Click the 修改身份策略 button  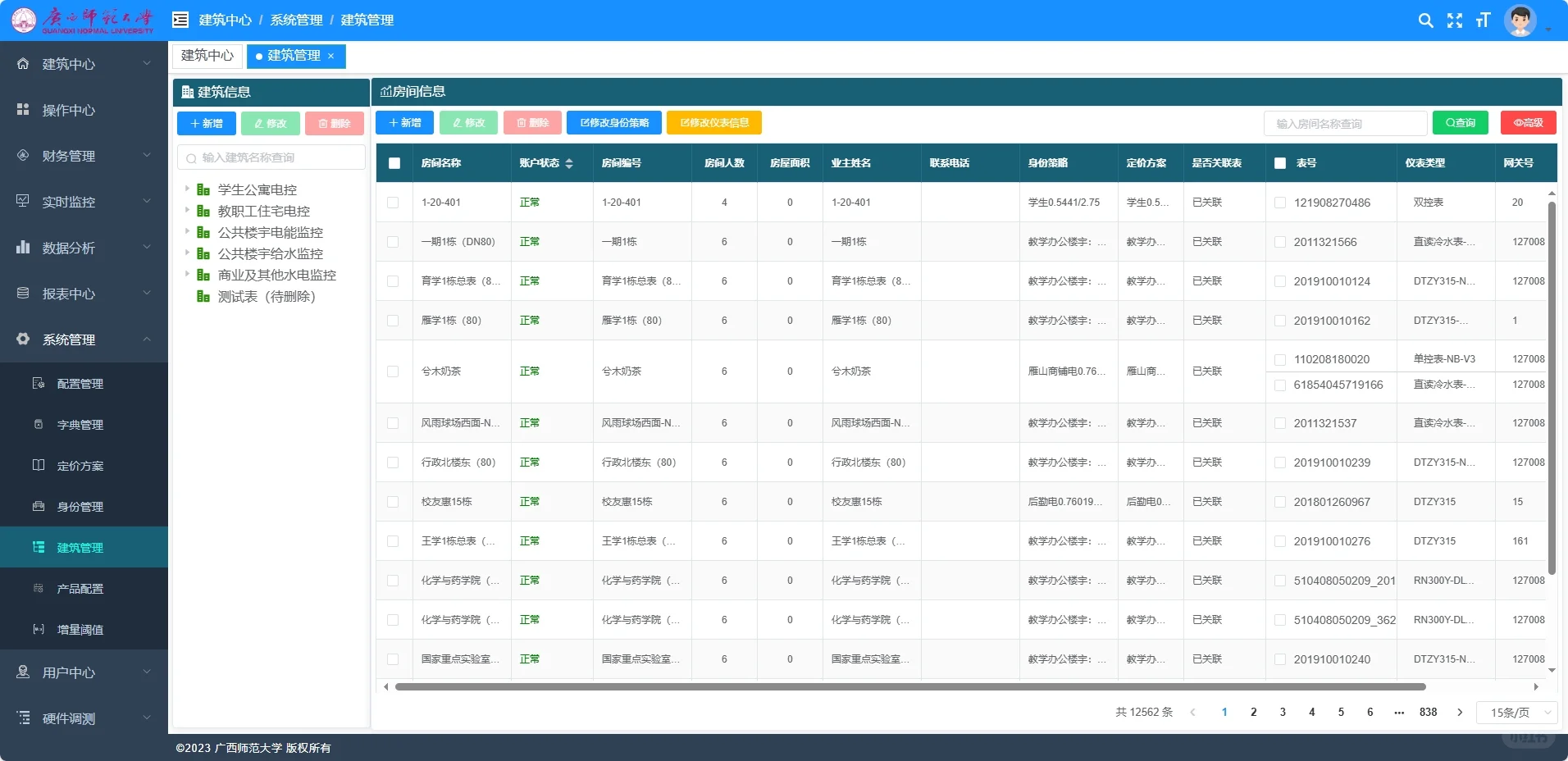click(x=614, y=123)
